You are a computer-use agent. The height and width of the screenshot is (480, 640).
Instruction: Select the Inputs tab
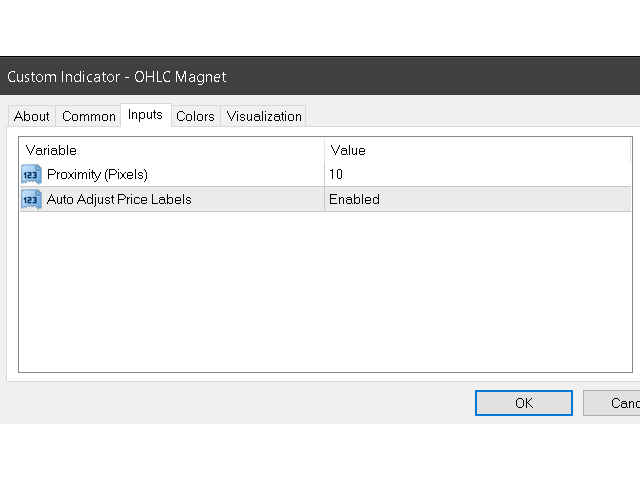pyautogui.click(x=145, y=115)
